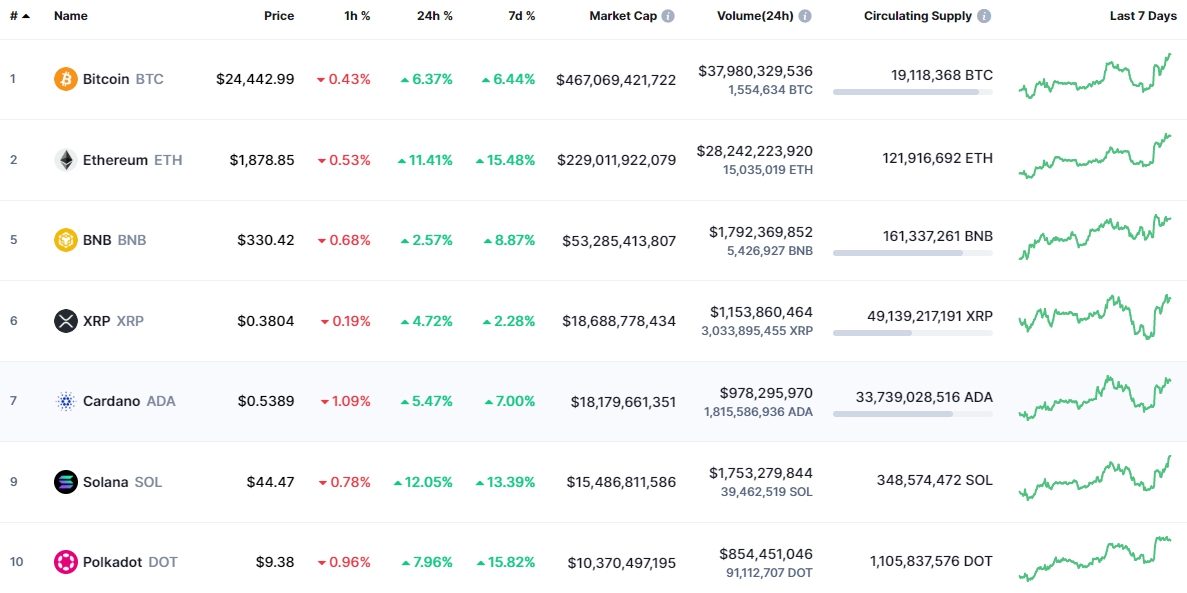Open XRP's 7-day sparkline chart
This screenshot has width=1187, height=593.
click(x=1095, y=317)
